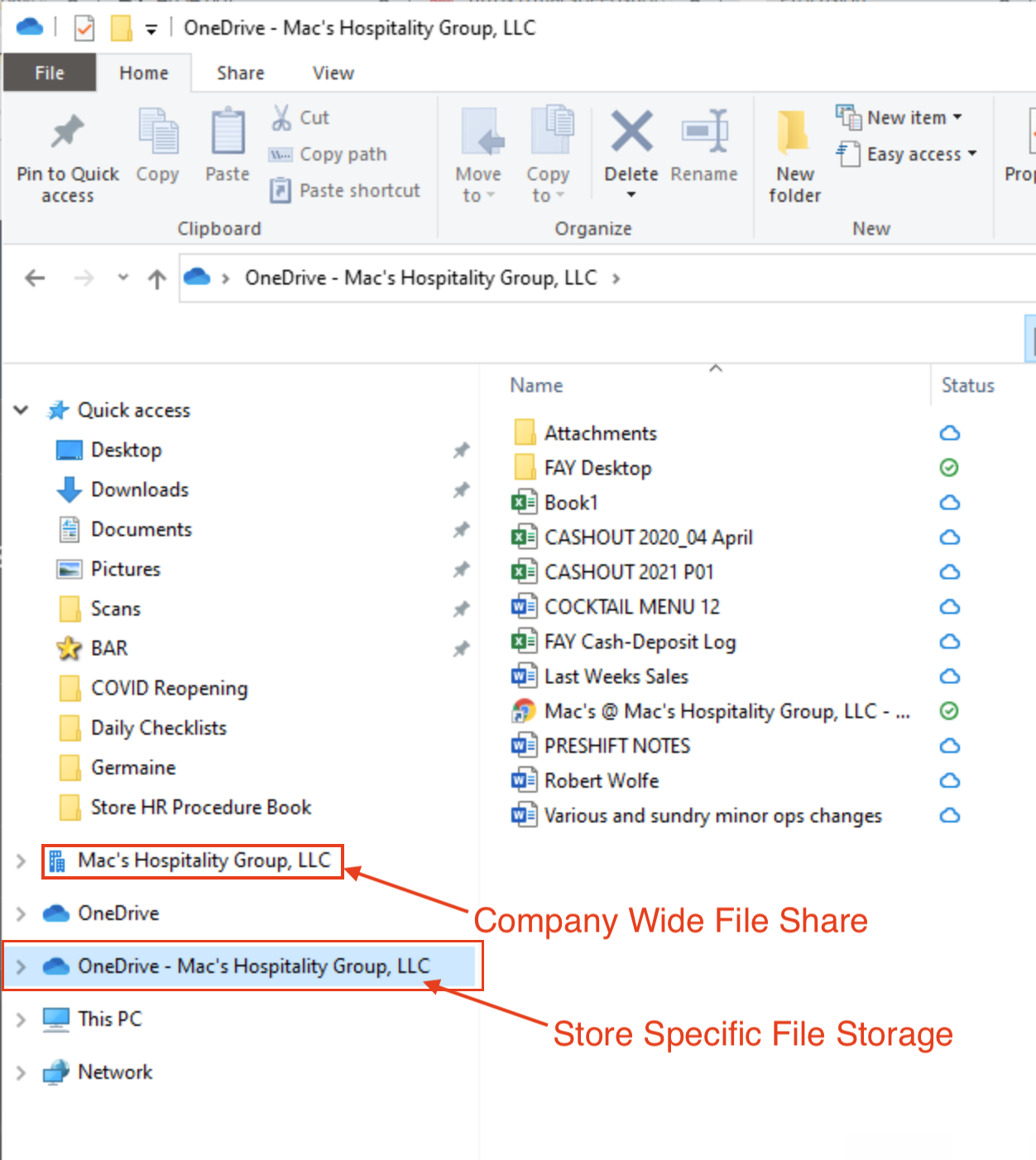Click the breadcrumb chevron after the path

616,278
